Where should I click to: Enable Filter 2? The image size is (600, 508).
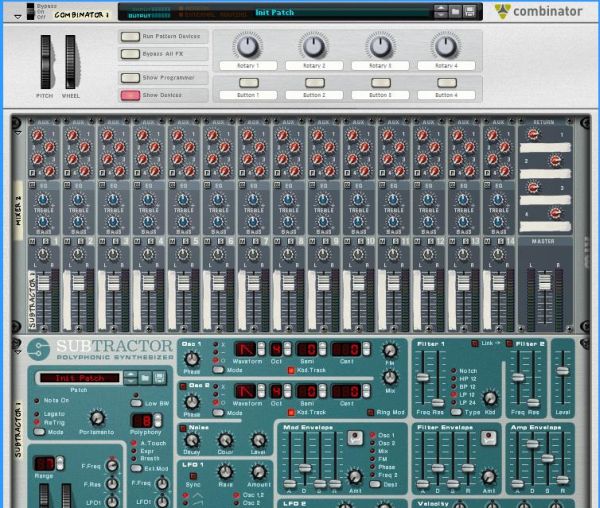click(x=509, y=344)
